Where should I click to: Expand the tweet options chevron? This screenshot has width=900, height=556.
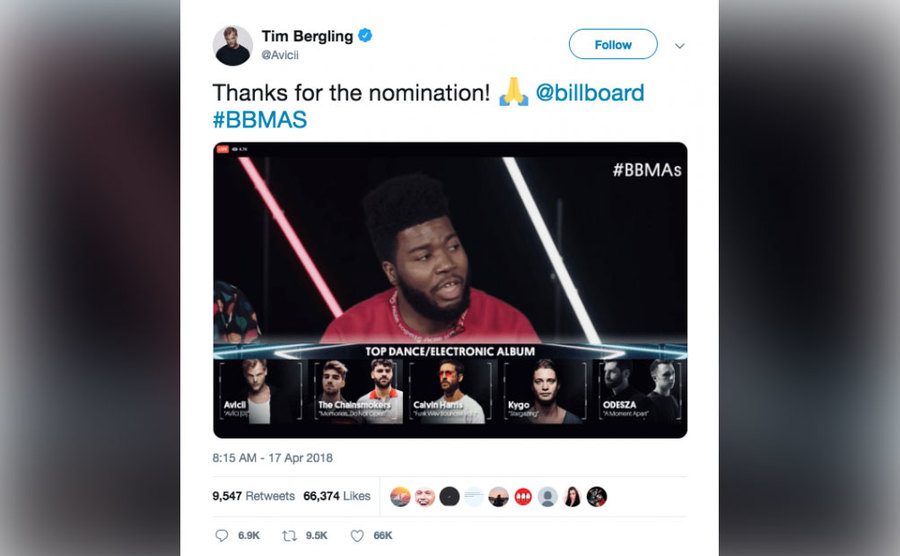680,46
